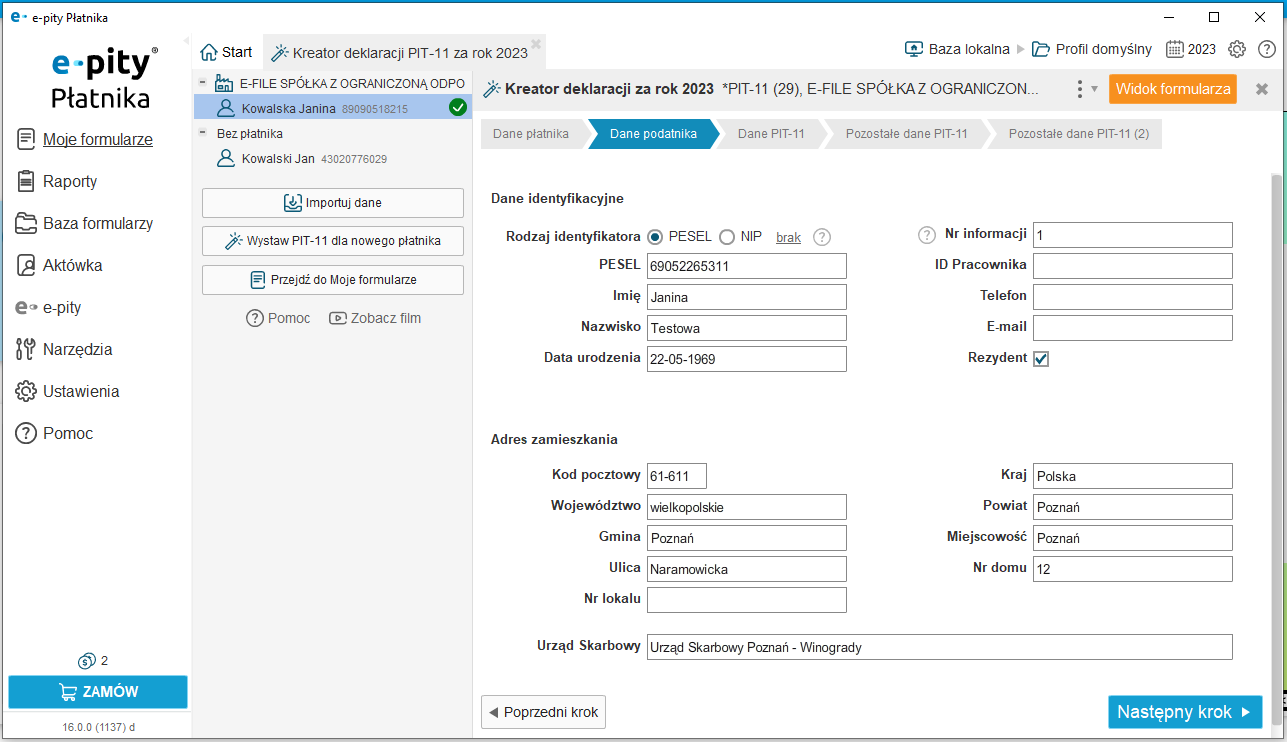1287x742 pixels.
Task: Open e-pity sidebar item
Action: point(48,307)
